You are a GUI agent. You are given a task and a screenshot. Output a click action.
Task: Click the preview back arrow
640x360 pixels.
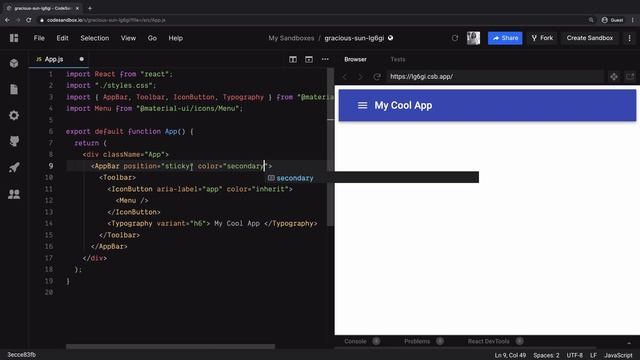pos(345,77)
